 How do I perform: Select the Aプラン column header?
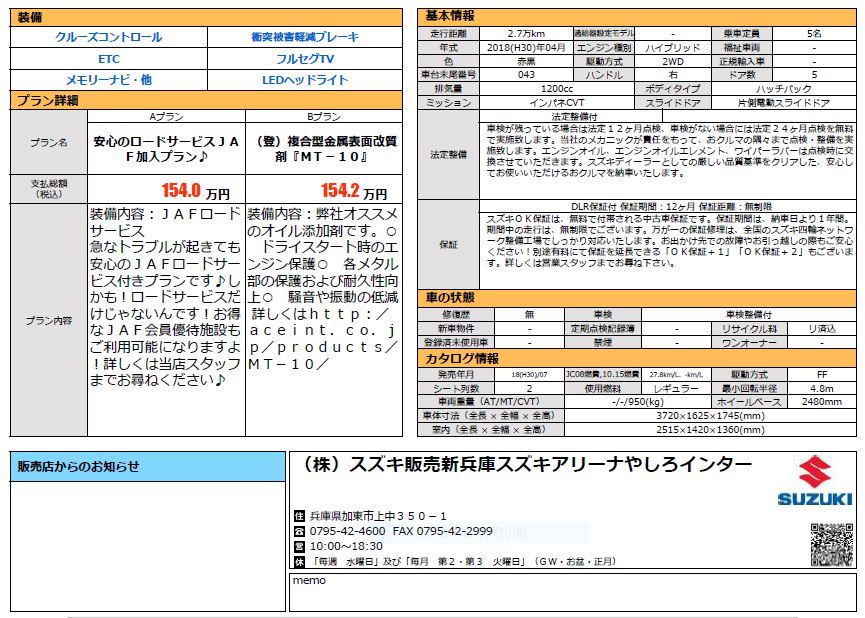coord(166,117)
